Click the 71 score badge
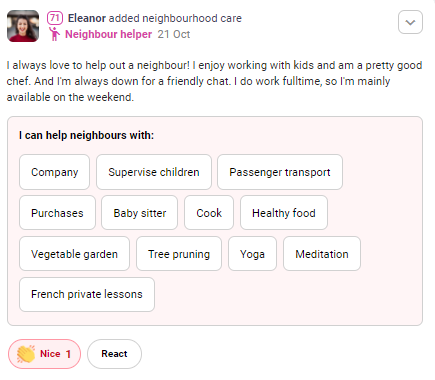 (x=55, y=18)
